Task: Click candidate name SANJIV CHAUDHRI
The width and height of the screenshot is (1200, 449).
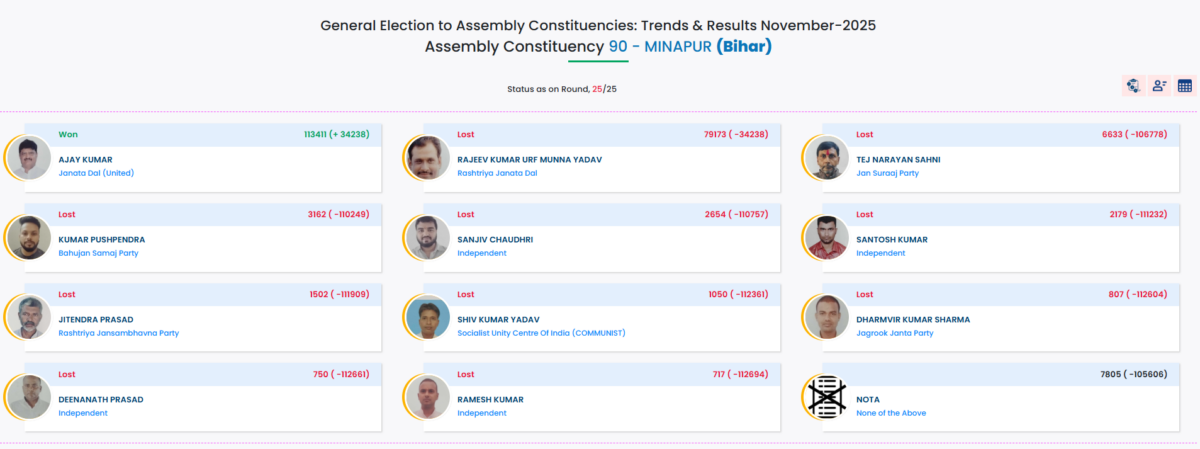Action: point(495,240)
